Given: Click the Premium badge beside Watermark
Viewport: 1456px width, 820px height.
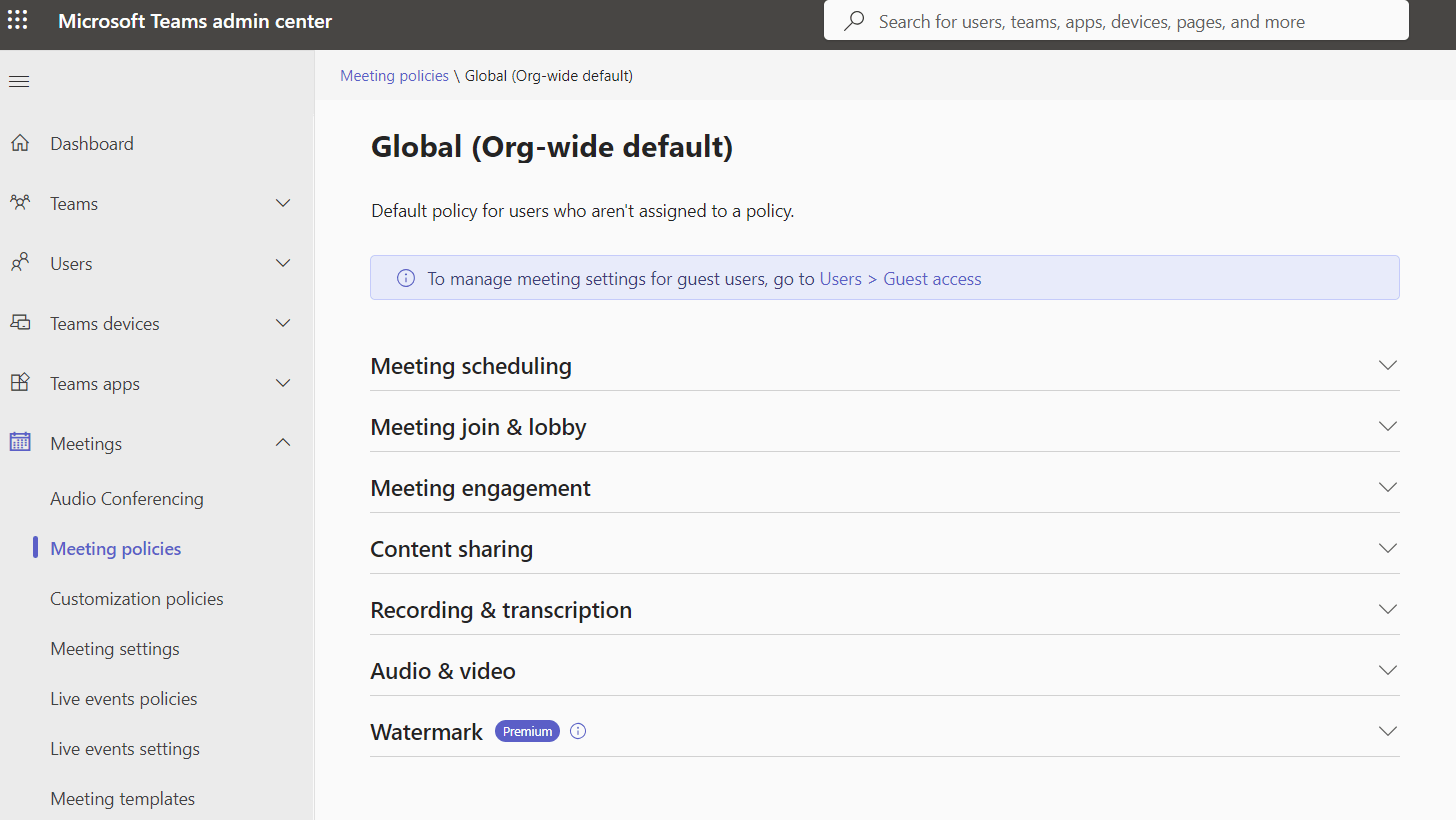Looking at the screenshot, I should 527,731.
